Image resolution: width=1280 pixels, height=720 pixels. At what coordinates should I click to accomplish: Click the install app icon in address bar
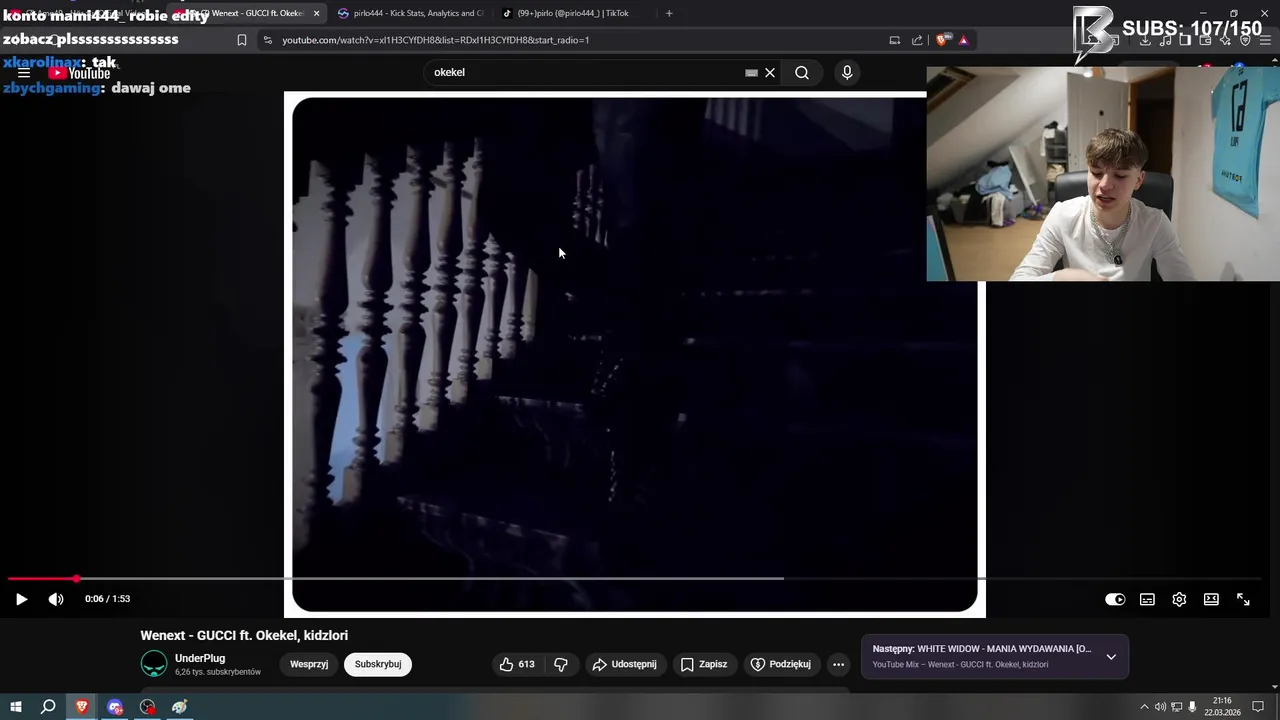(x=894, y=40)
